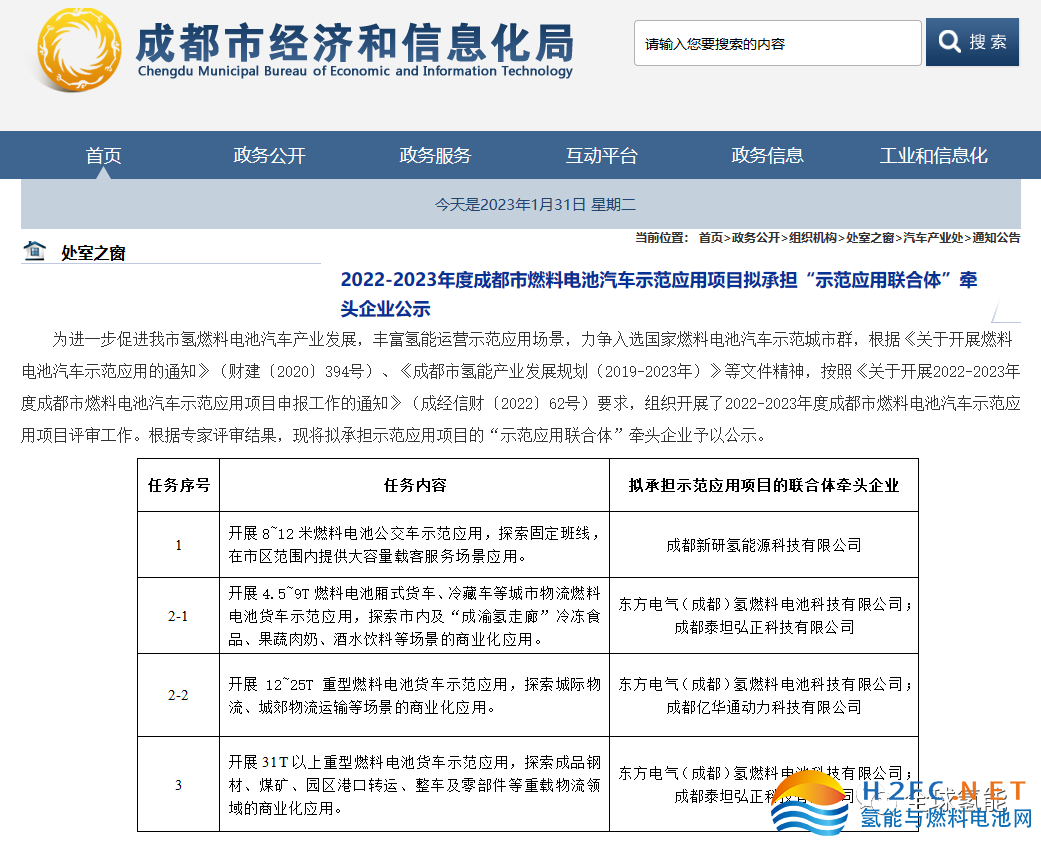The height and width of the screenshot is (846, 1041).
Task: Open the 工业和信息化 navigation tab
Action: [x=933, y=155]
